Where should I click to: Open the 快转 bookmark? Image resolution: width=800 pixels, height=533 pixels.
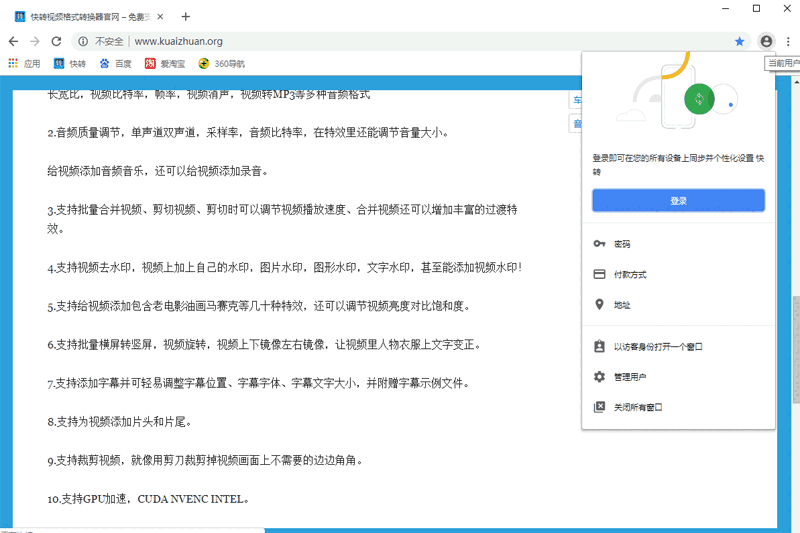(70, 63)
